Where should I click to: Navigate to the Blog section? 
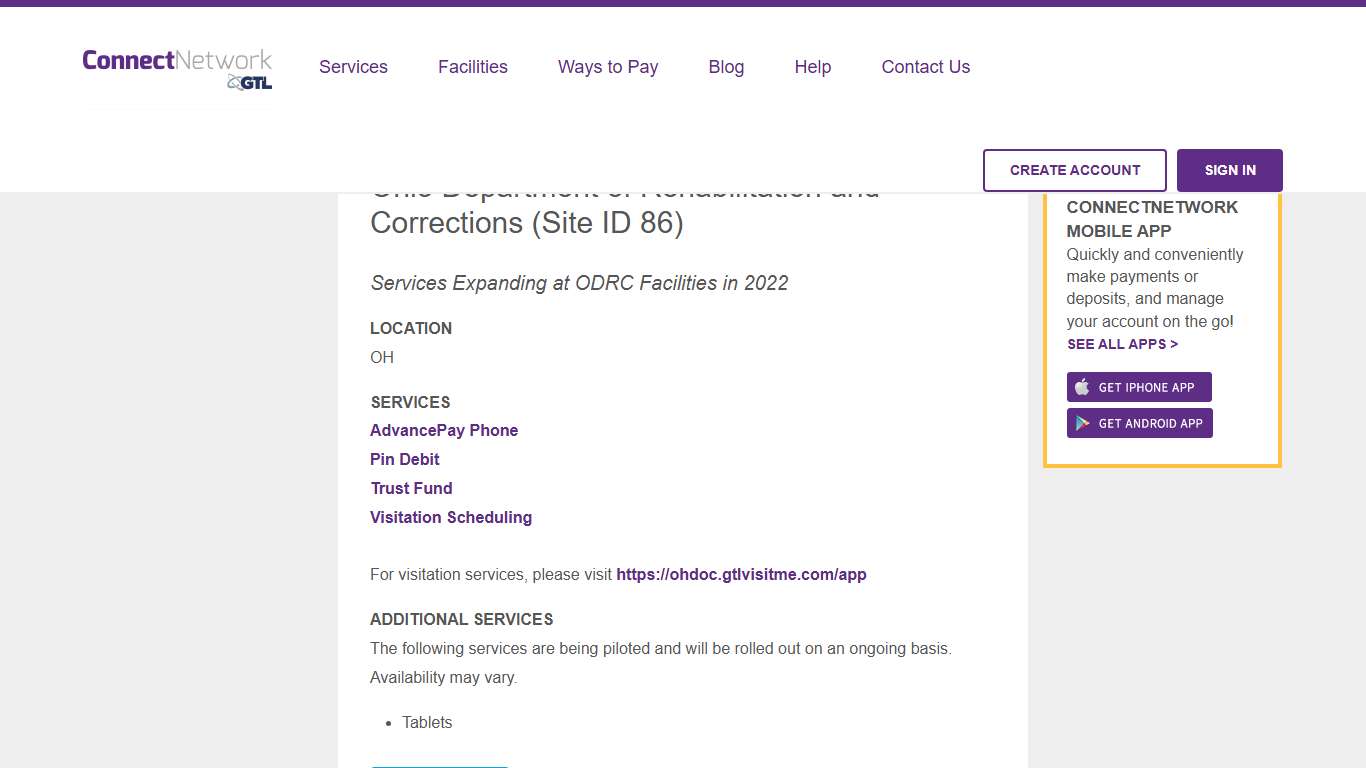click(726, 67)
